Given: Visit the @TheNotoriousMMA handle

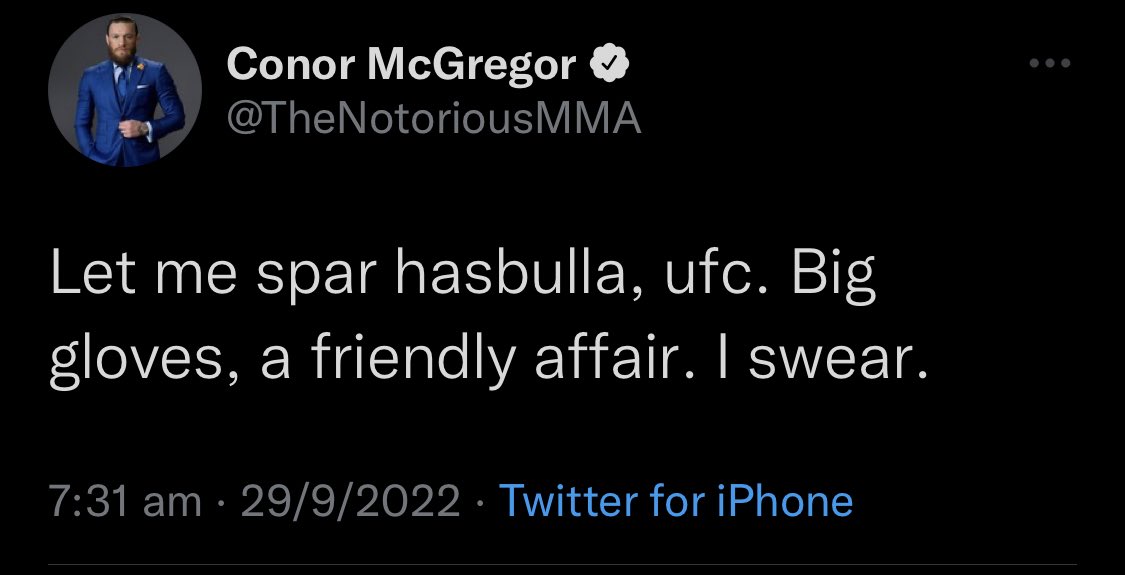Looking at the screenshot, I should 434,118.
